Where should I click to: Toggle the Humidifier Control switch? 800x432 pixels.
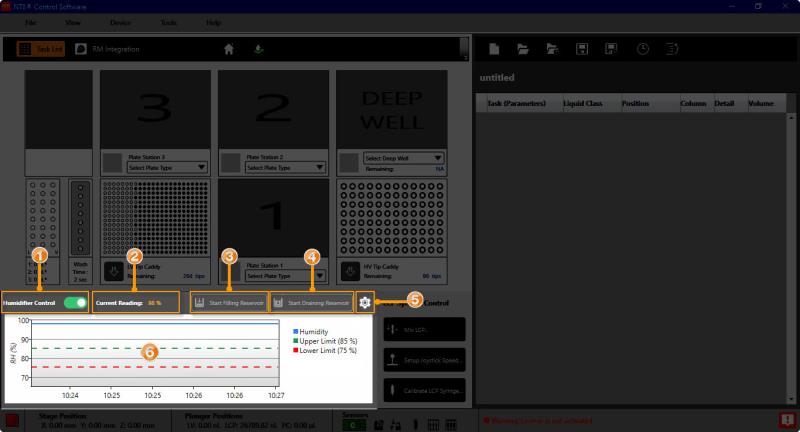[x=75, y=303]
